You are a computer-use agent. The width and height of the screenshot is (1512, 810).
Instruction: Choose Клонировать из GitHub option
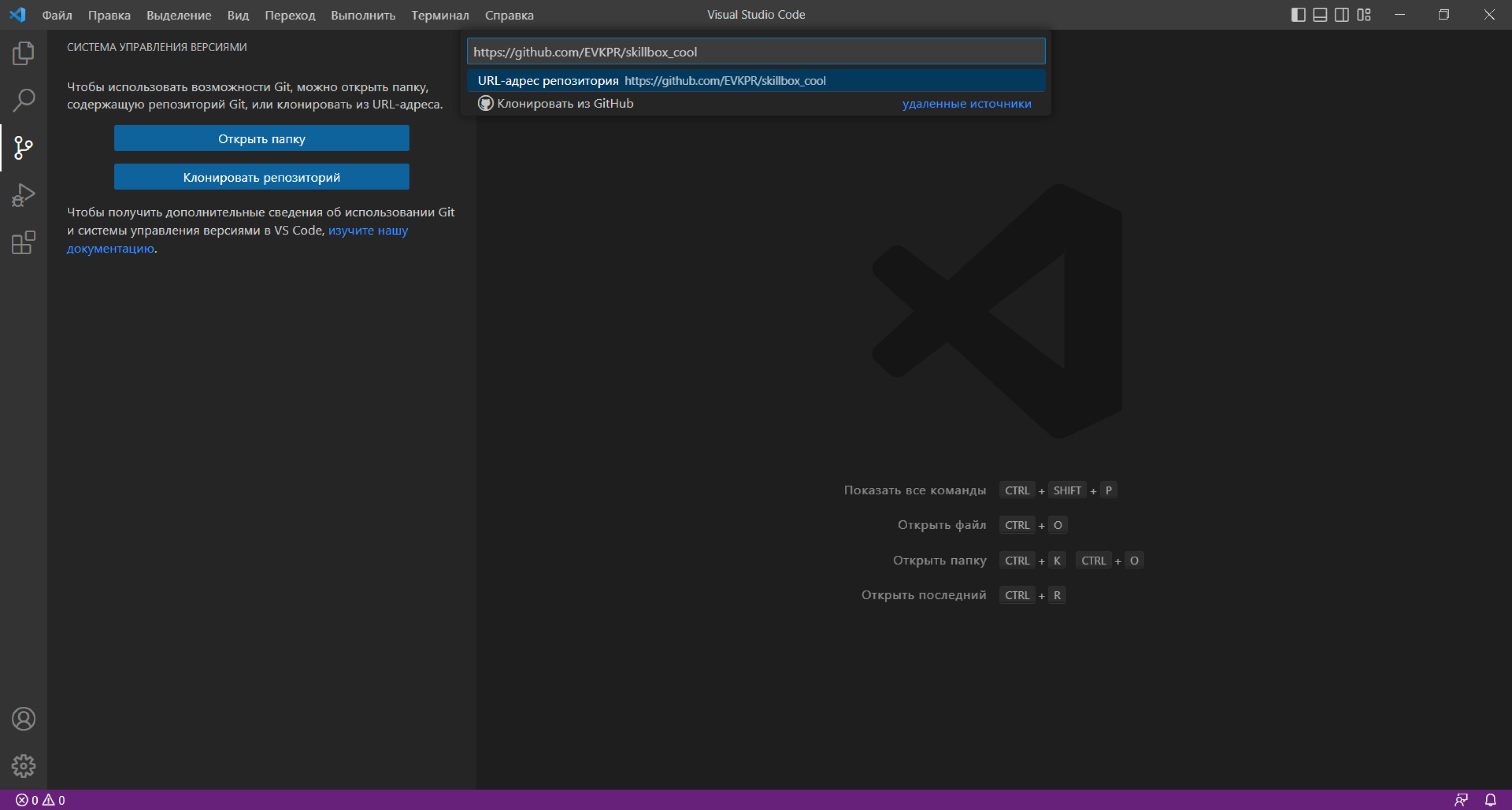tap(756, 103)
